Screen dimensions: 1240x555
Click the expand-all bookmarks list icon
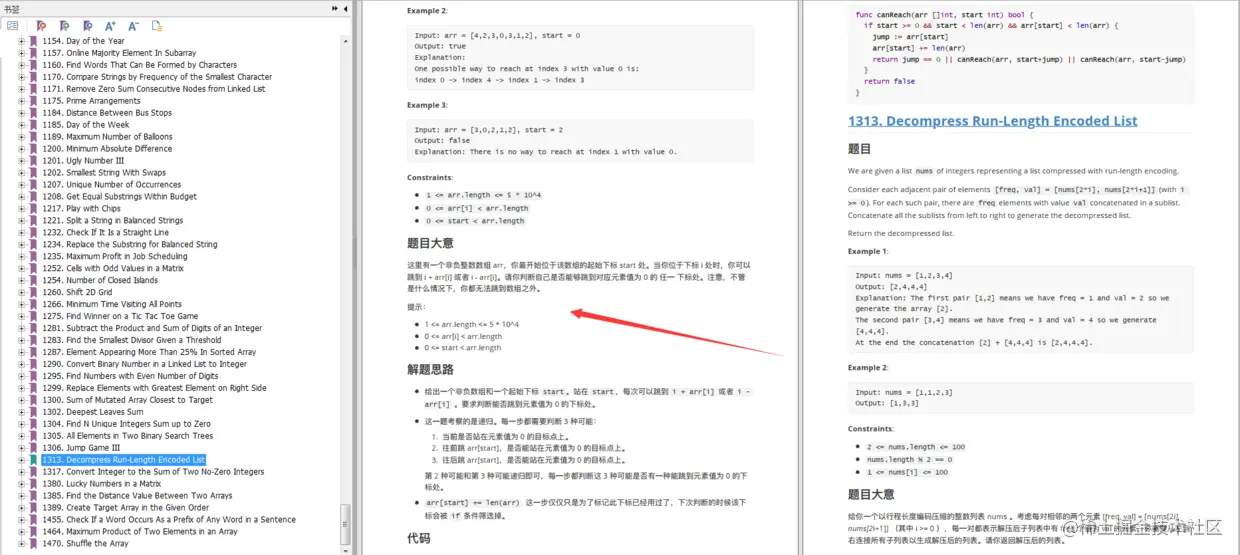click(x=12, y=25)
